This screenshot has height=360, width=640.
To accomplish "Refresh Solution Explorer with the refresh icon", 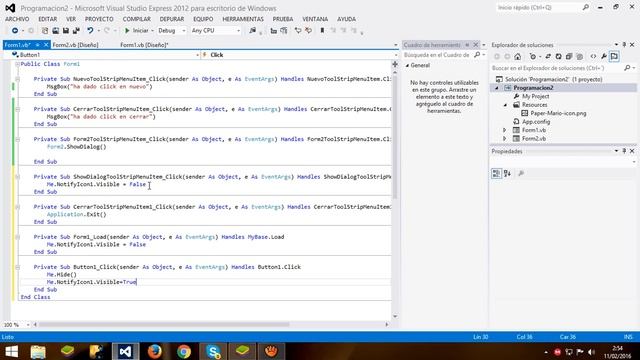I will pos(558,57).
